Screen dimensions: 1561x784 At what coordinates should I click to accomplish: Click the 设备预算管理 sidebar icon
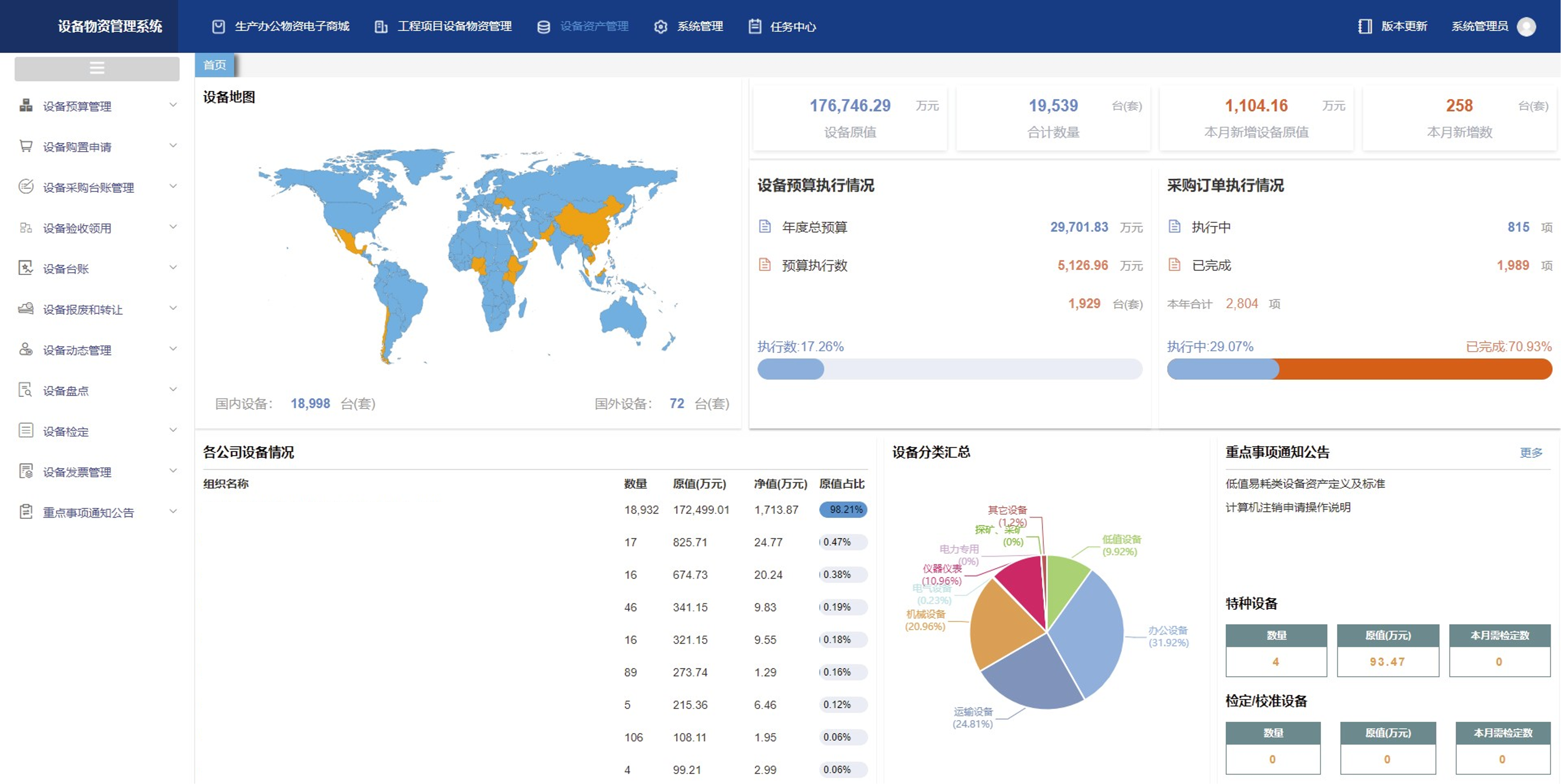pyautogui.click(x=25, y=105)
